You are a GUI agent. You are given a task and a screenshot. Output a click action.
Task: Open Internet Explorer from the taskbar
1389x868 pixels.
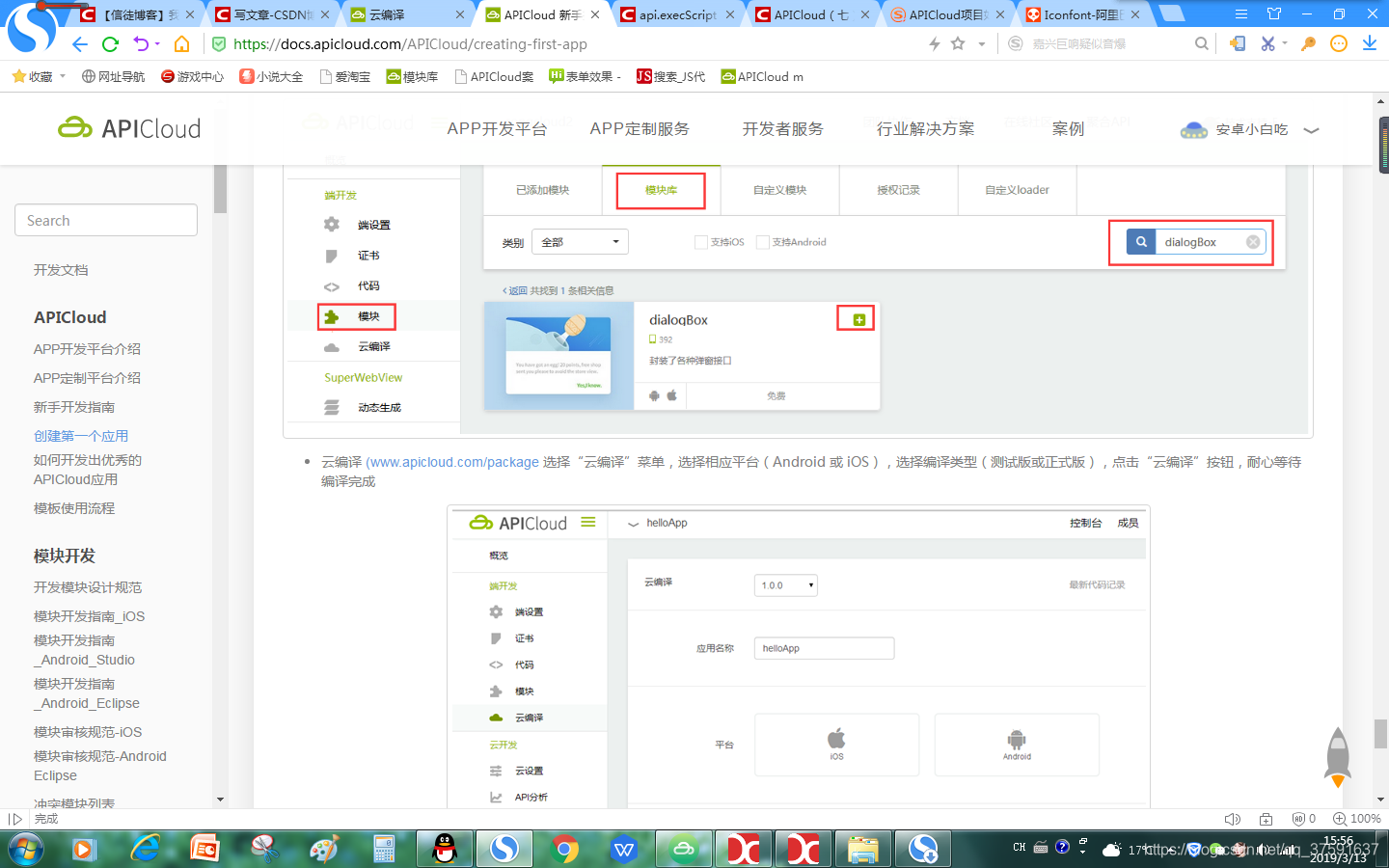(145, 849)
